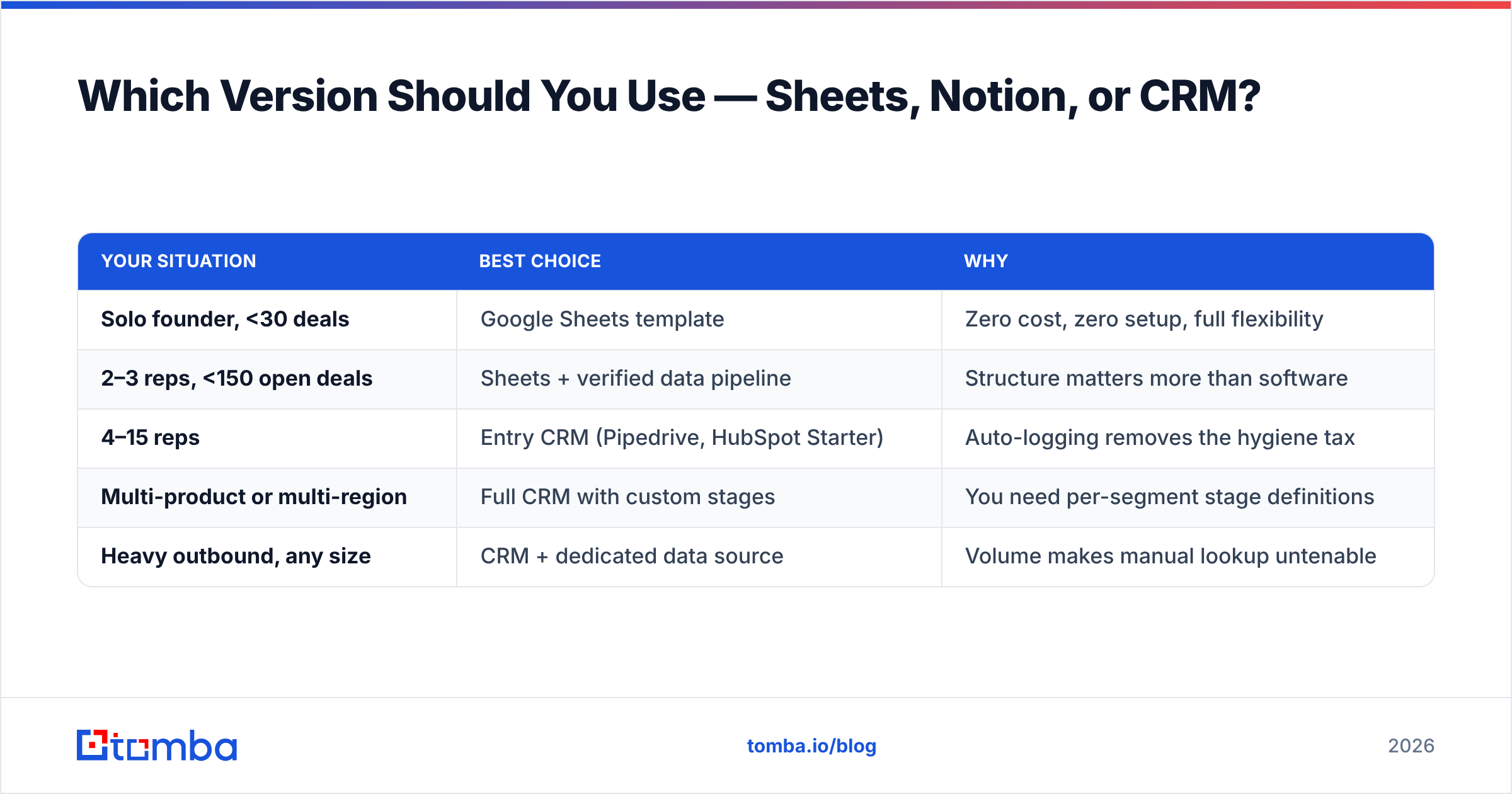Select the '2–3 reps, <150 open deals' cell
Image resolution: width=1512 pixels, height=794 pixels.
point(267,379)
